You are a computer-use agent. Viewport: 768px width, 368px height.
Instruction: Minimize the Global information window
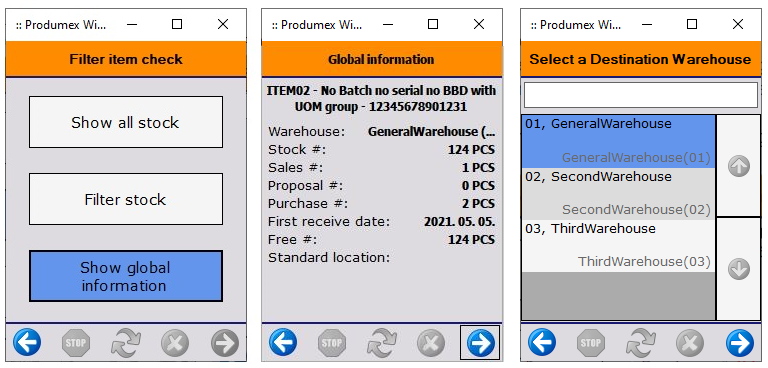tap(387, 24)
